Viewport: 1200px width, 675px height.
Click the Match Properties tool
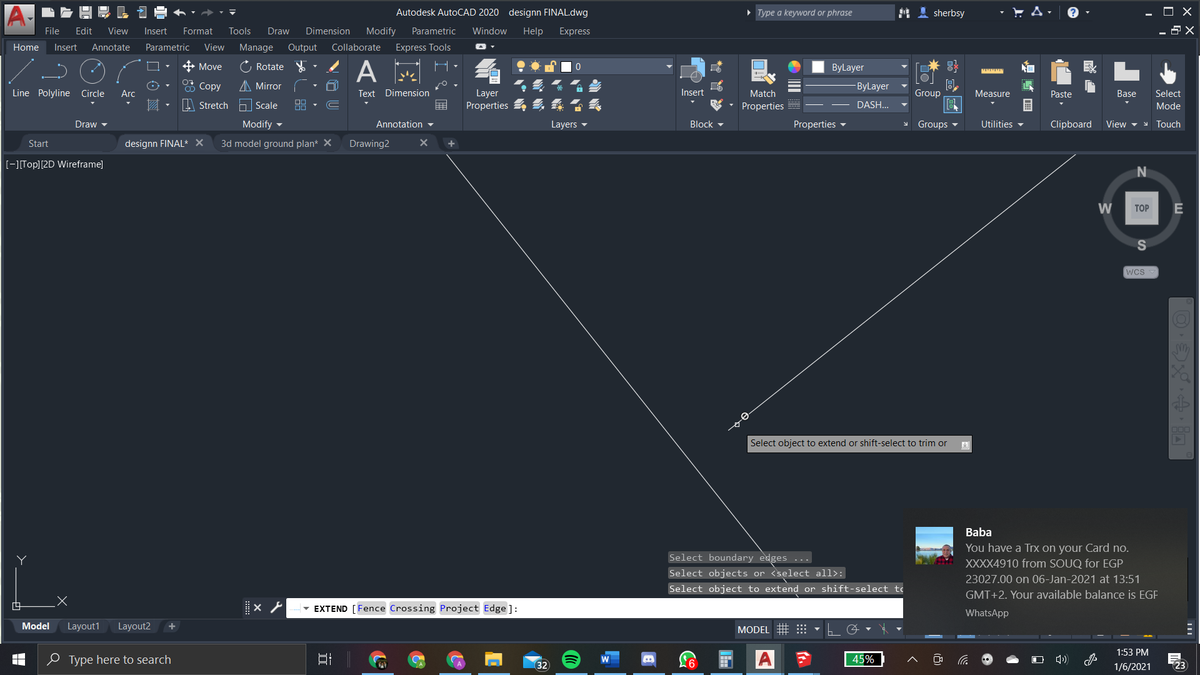point(762,85)
